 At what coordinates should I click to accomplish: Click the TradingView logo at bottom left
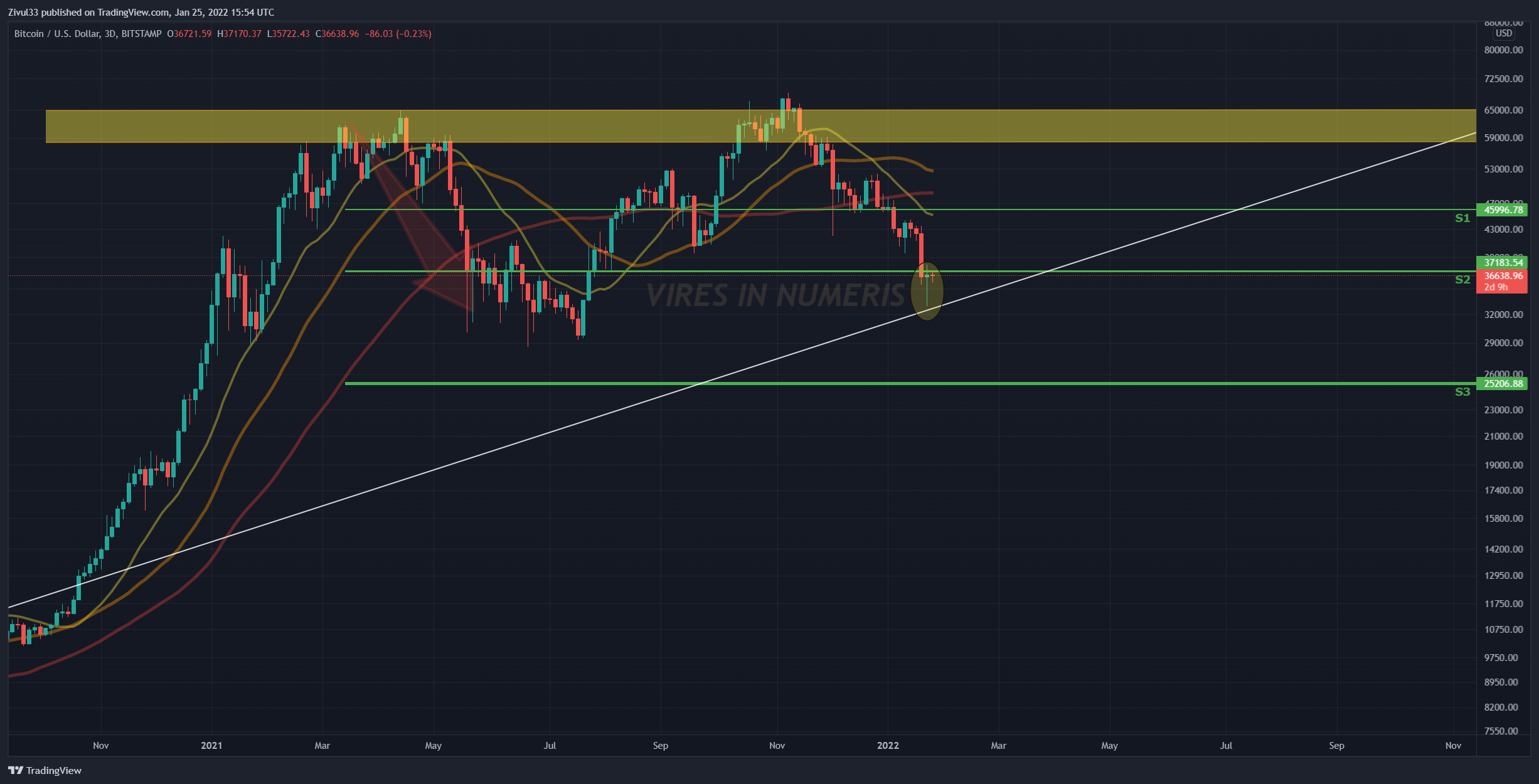click(45, 770)
